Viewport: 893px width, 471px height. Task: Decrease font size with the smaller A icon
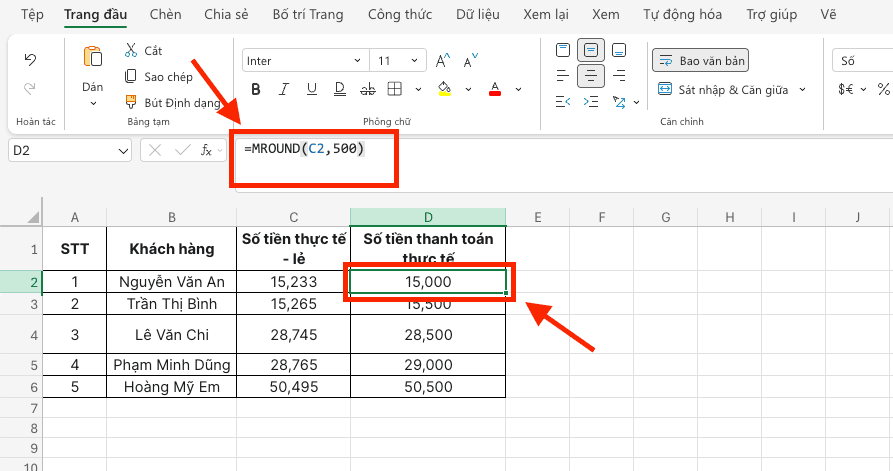pyautogui.click(x=470, y=60)
